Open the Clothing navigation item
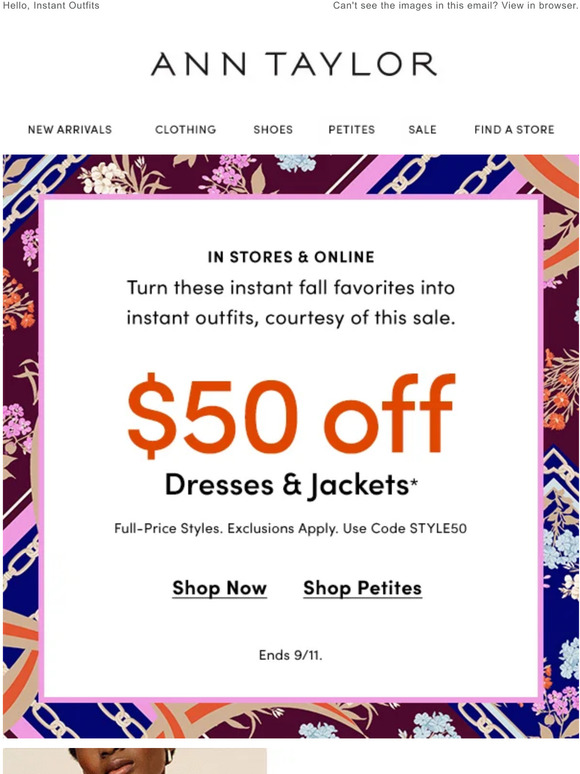This screenshot has width=580, height=774. (186, 129)
